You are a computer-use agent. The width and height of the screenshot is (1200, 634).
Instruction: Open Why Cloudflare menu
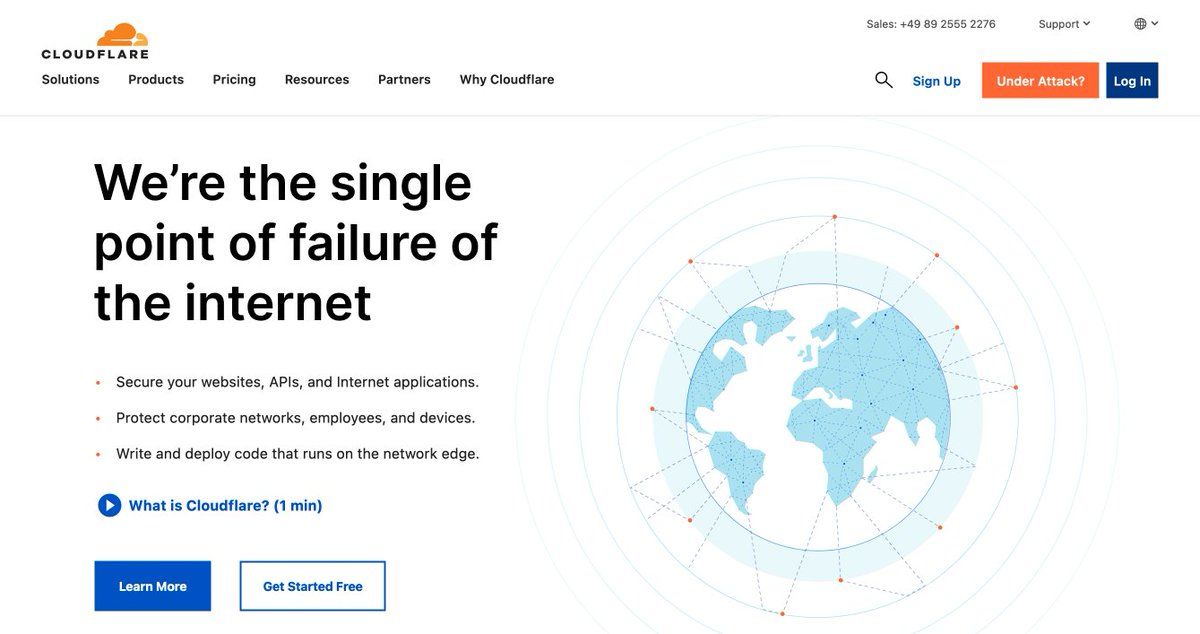(507, 80)
